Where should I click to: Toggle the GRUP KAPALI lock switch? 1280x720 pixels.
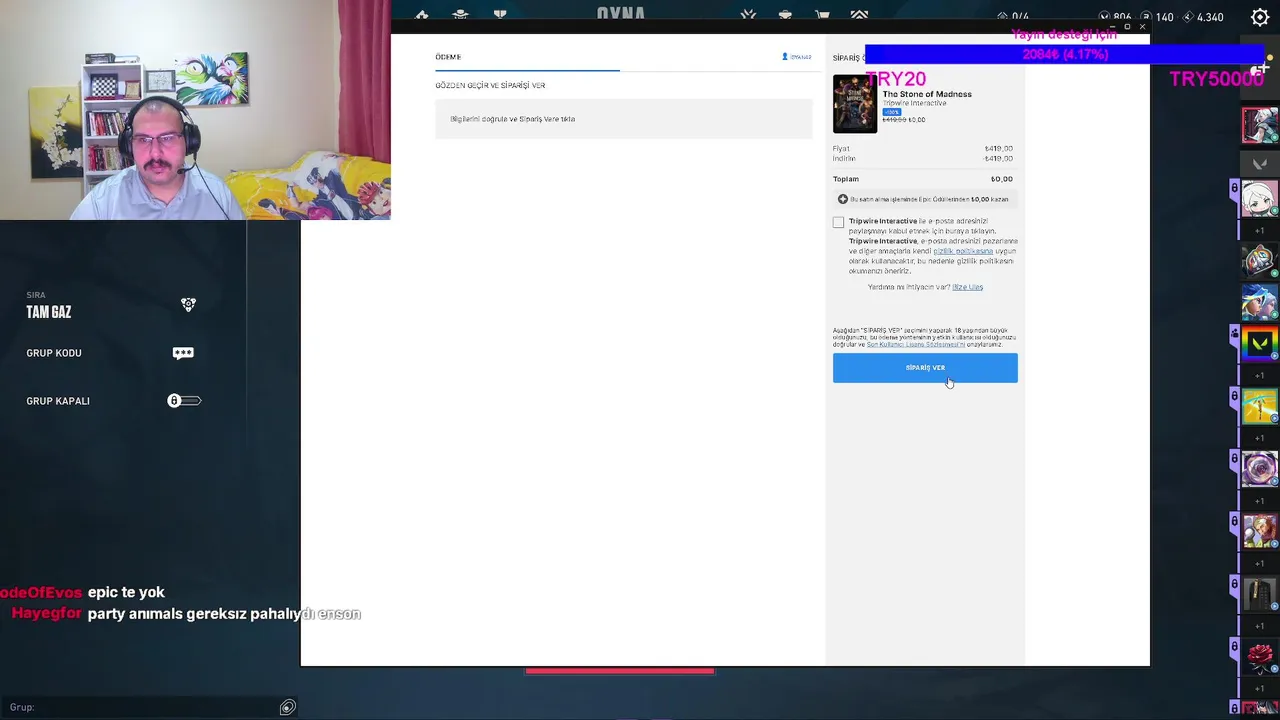(184, 401)
